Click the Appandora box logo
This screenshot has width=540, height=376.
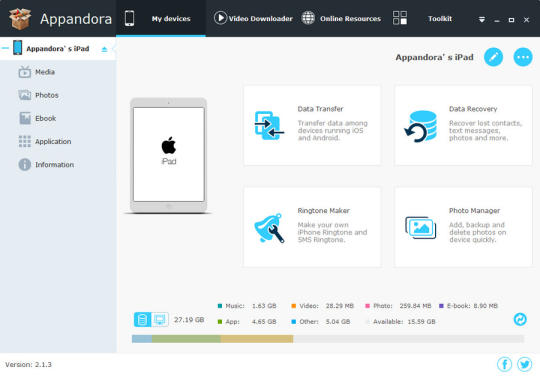[20, 19]
